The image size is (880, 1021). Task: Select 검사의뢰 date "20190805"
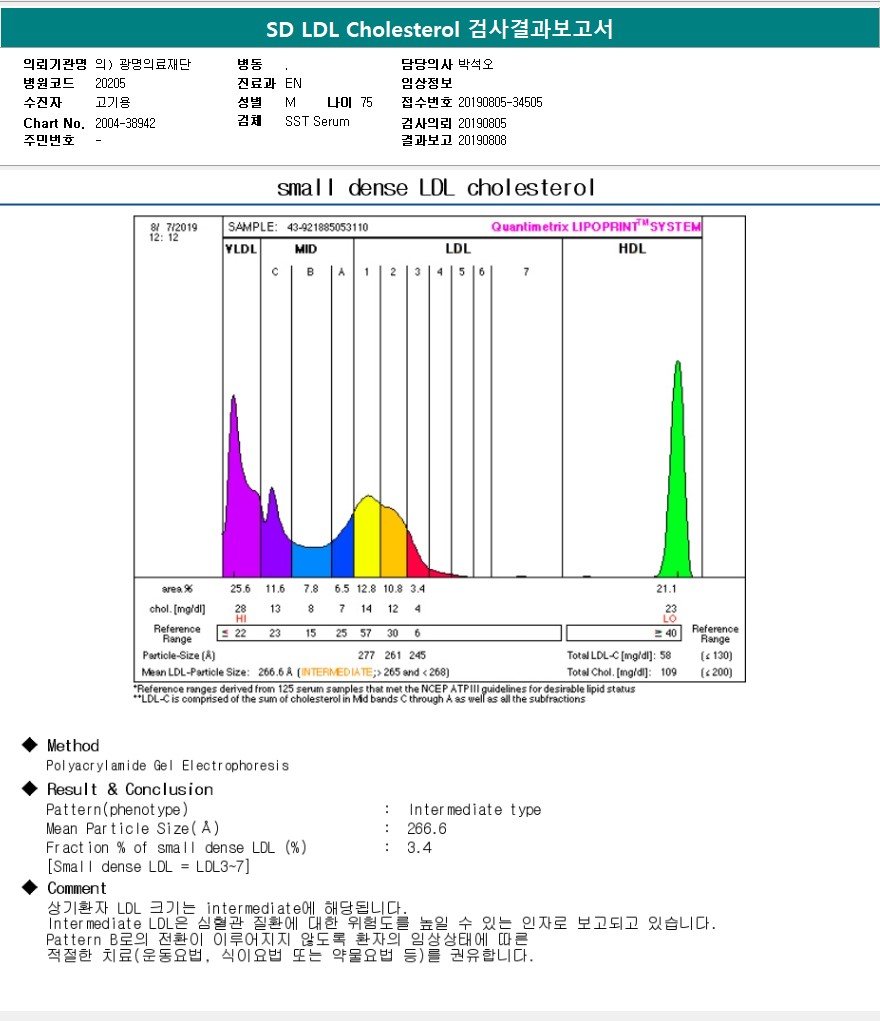[482, 123]
